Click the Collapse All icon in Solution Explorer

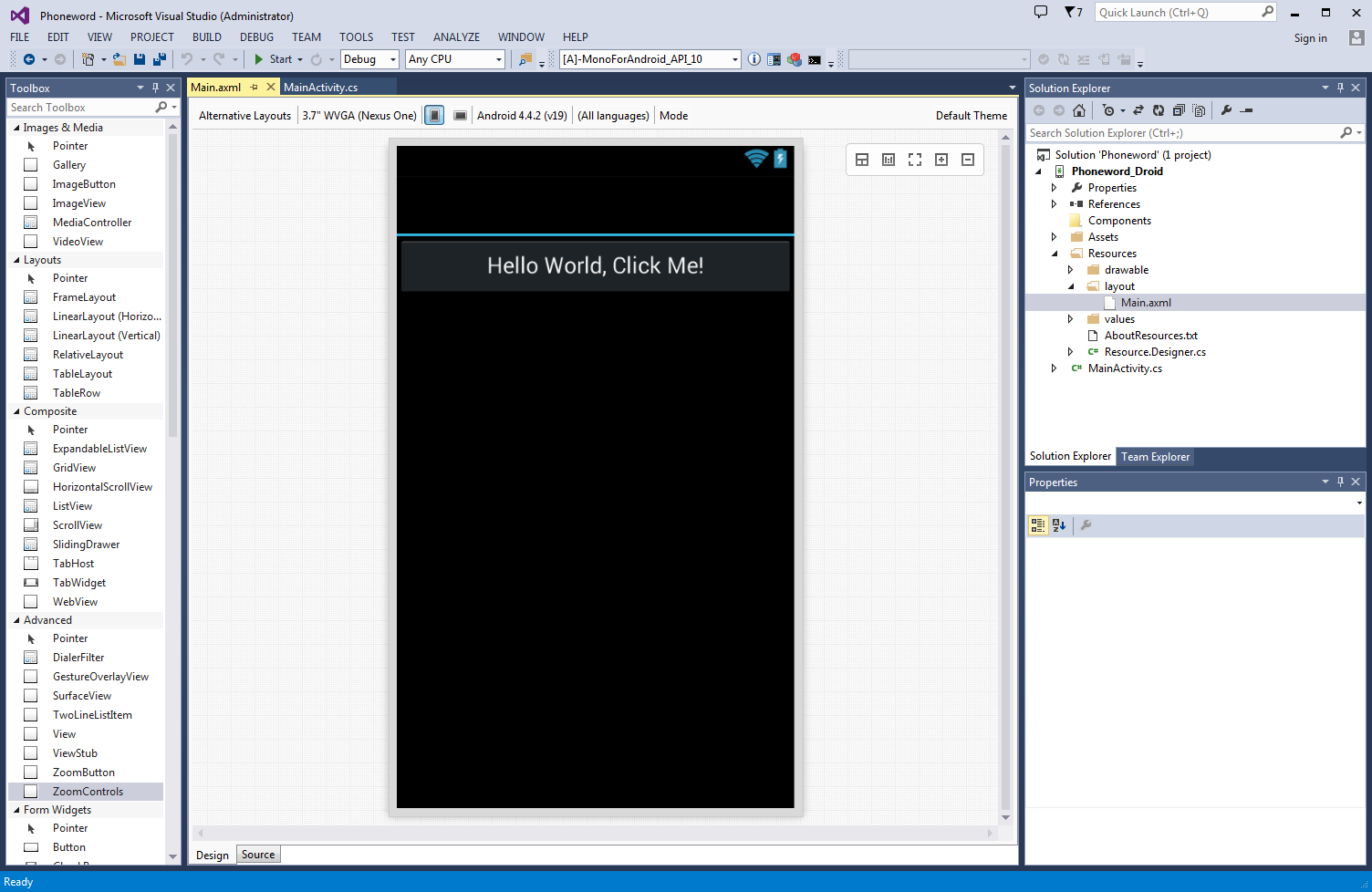[1179, 110]
